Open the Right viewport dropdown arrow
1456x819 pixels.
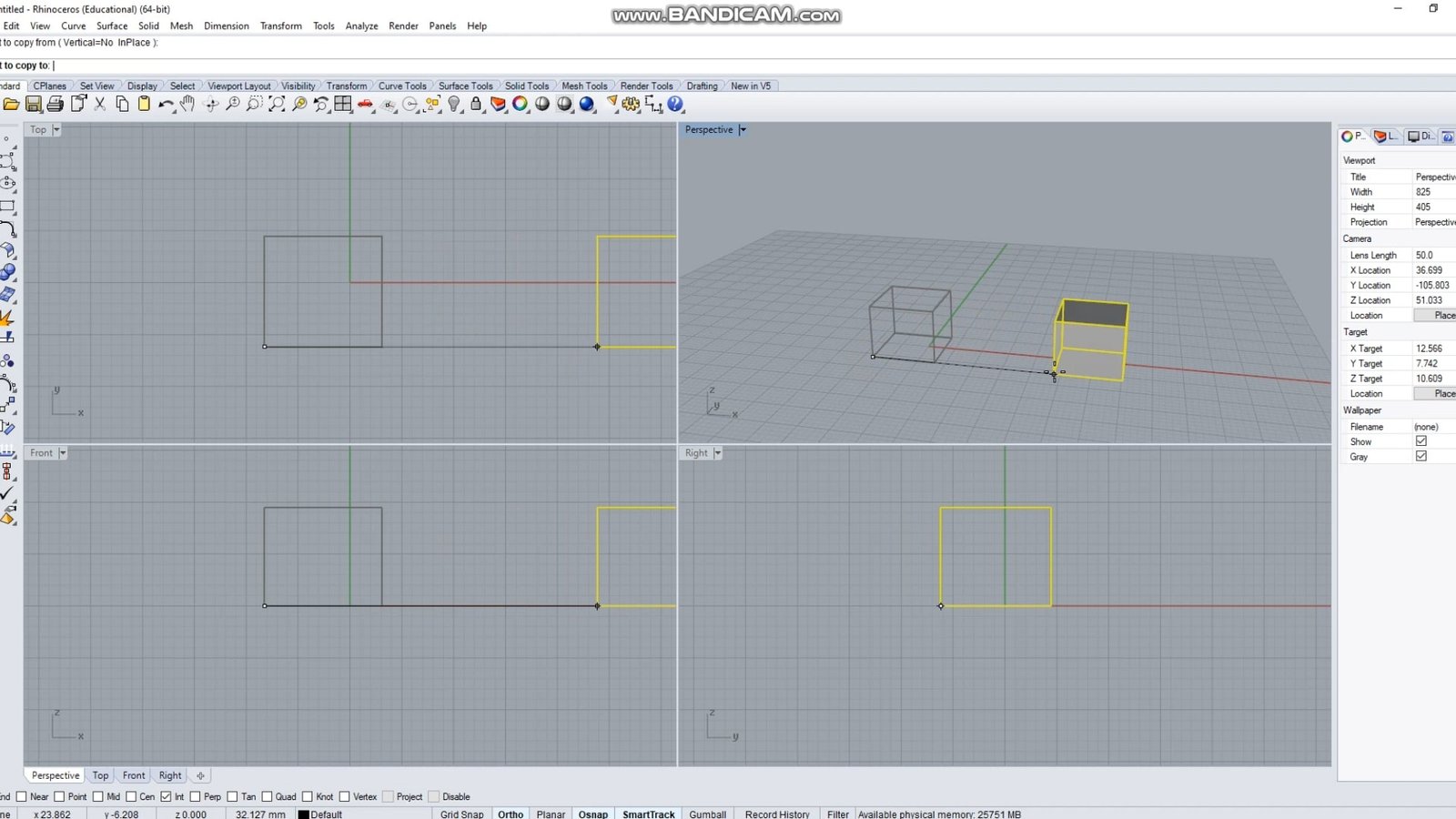pyautogui.click(x=717, y=453)
